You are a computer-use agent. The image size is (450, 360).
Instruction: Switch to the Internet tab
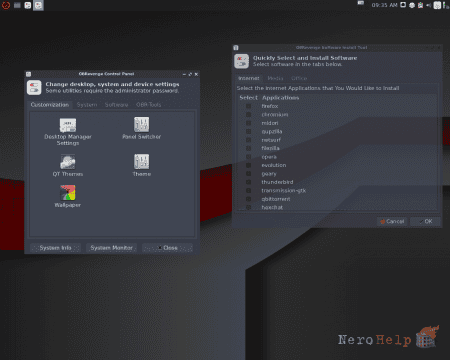click(249, 78)
